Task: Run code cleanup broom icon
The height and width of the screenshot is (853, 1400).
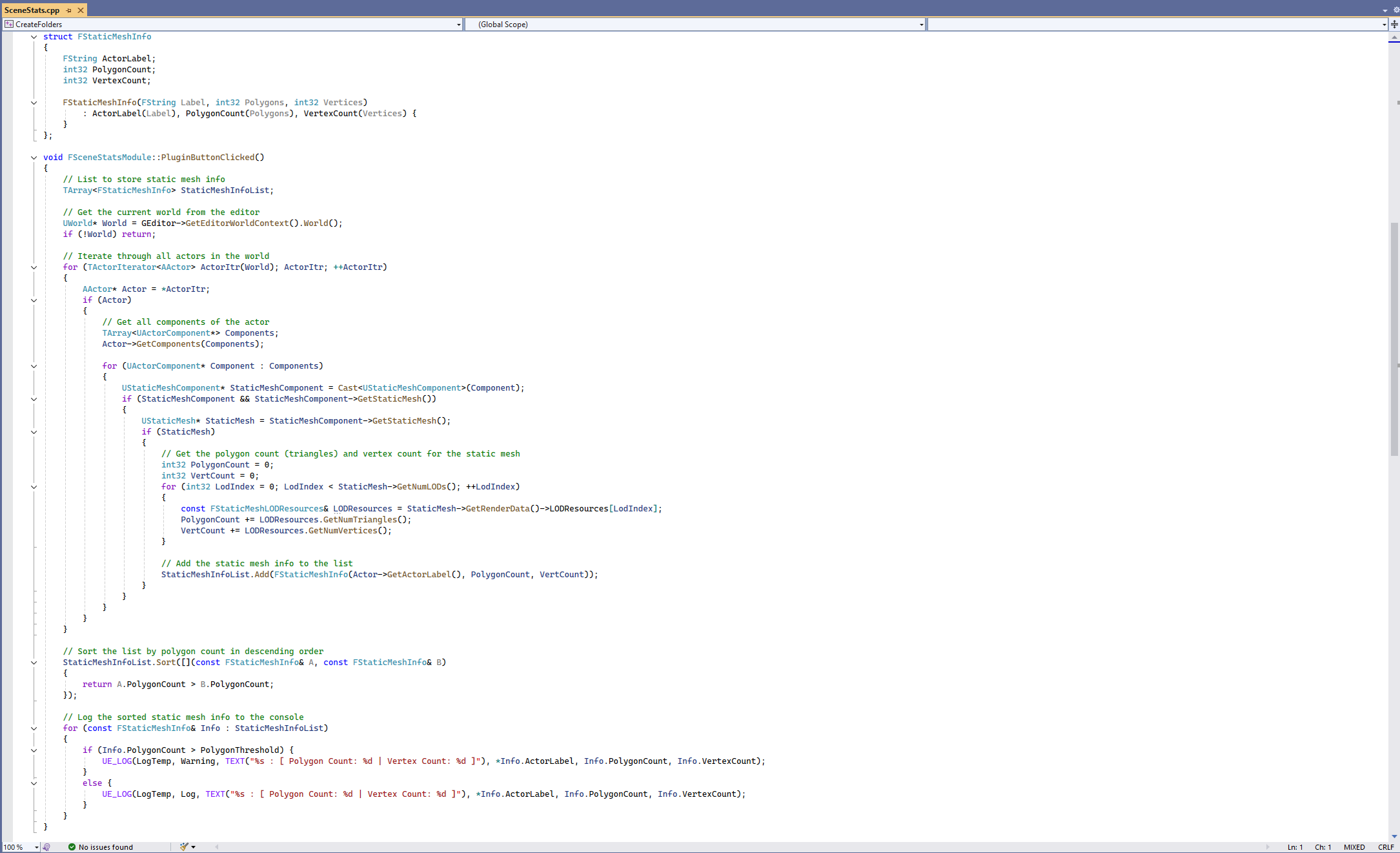Action: pyautogui.click(x=184, y=847)
